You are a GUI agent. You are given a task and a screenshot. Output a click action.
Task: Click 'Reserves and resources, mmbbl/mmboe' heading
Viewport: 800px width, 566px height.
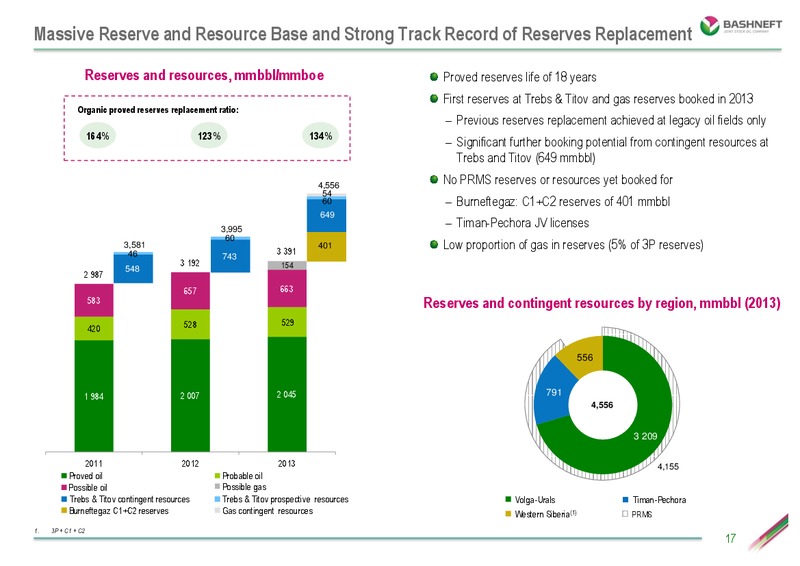204,75
